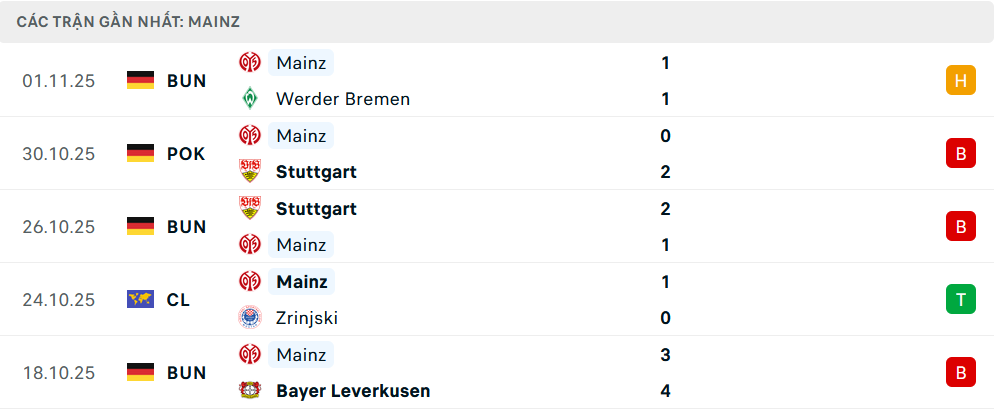1001x410 pixels.
Task: Select the CL competition label
Action: [179, 300]
